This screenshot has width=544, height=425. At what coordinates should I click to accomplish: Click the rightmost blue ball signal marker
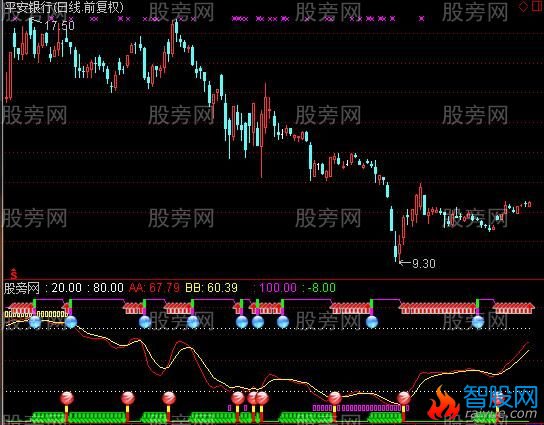click(478, 322)
